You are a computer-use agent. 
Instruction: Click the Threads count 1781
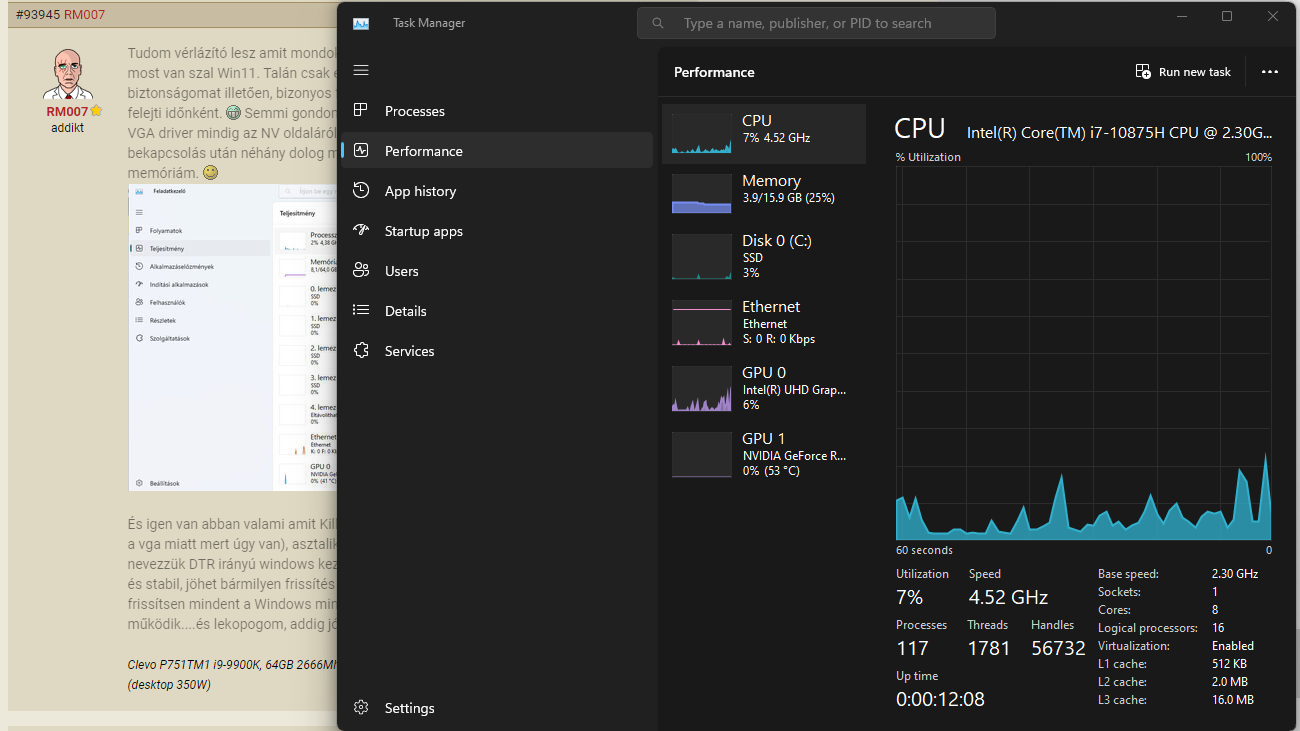pos(989,648)
